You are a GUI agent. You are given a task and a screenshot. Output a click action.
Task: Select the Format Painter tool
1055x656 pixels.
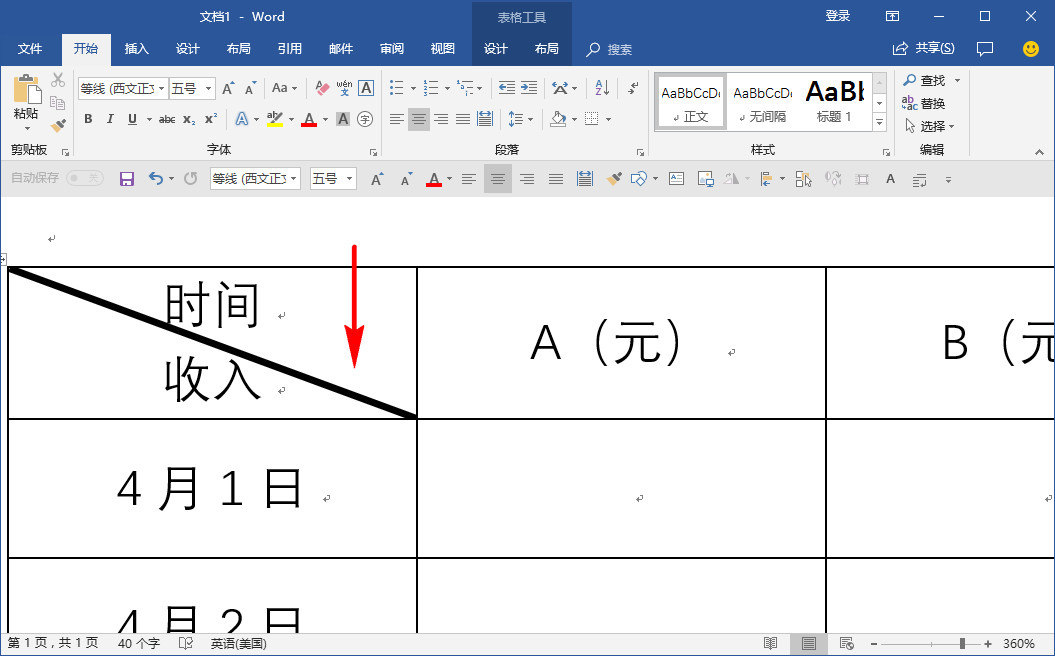pos(57,123)
